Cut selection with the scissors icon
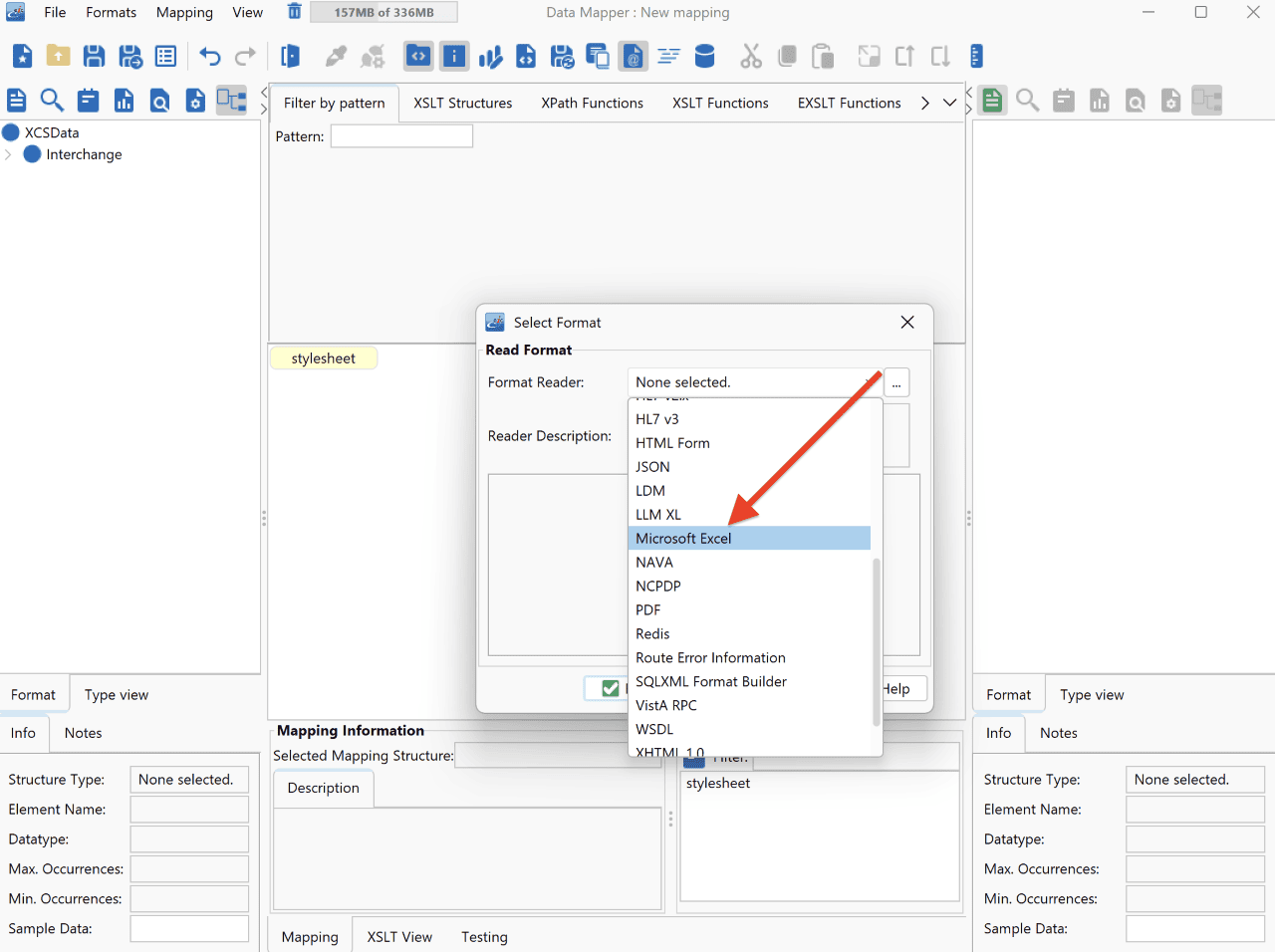The width and height of the screenshot is (1275, 952). [751, 56]
